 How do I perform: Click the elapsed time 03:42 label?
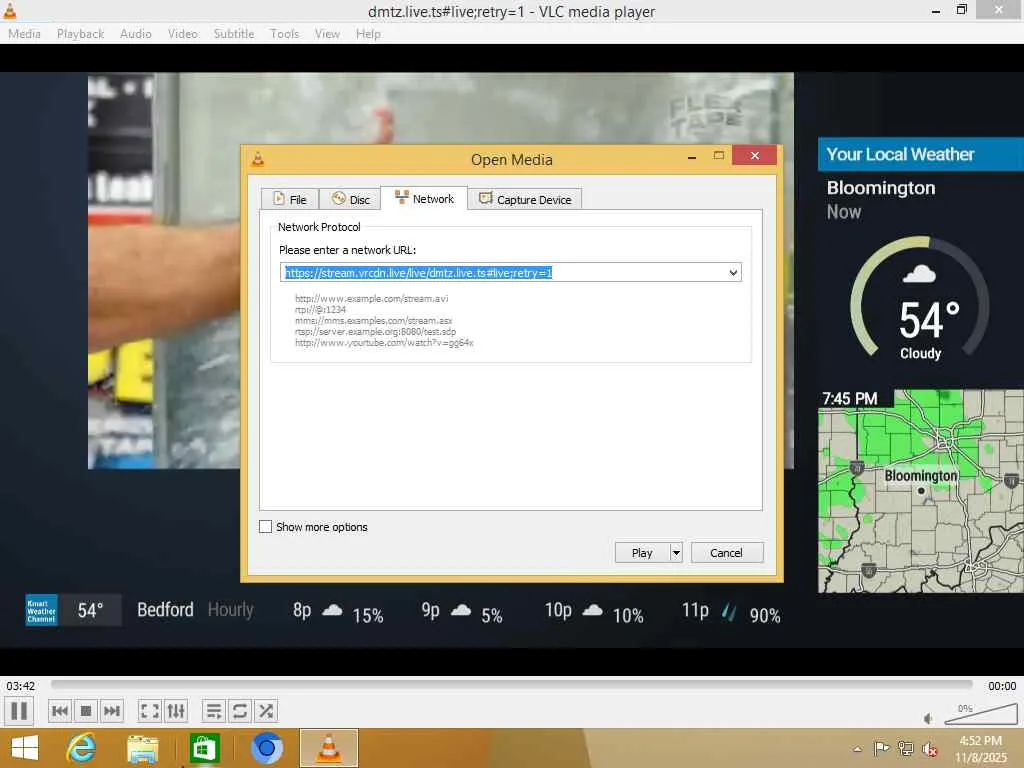[21, 686]
